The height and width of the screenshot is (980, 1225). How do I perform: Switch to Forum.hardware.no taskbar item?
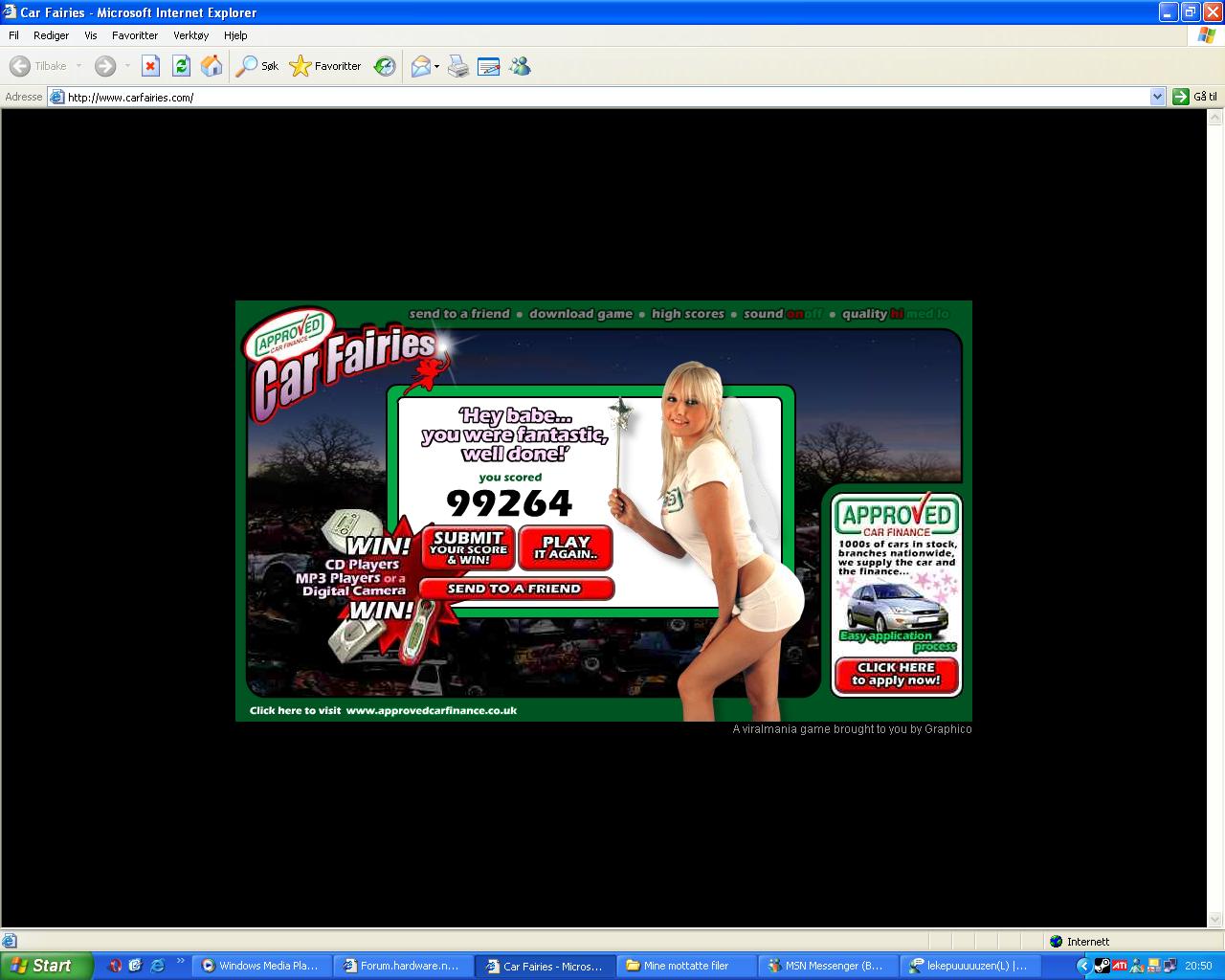coord(402,966)
